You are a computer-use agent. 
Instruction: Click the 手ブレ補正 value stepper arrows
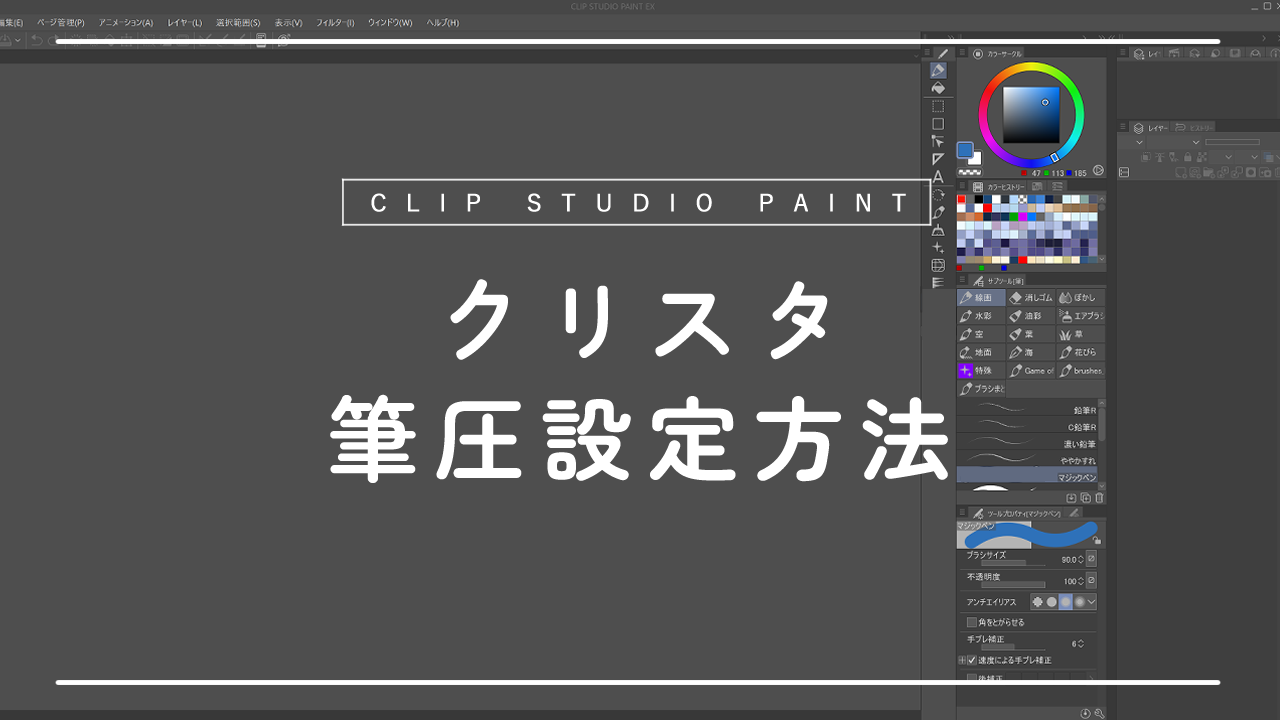[x=1080, y=643]
